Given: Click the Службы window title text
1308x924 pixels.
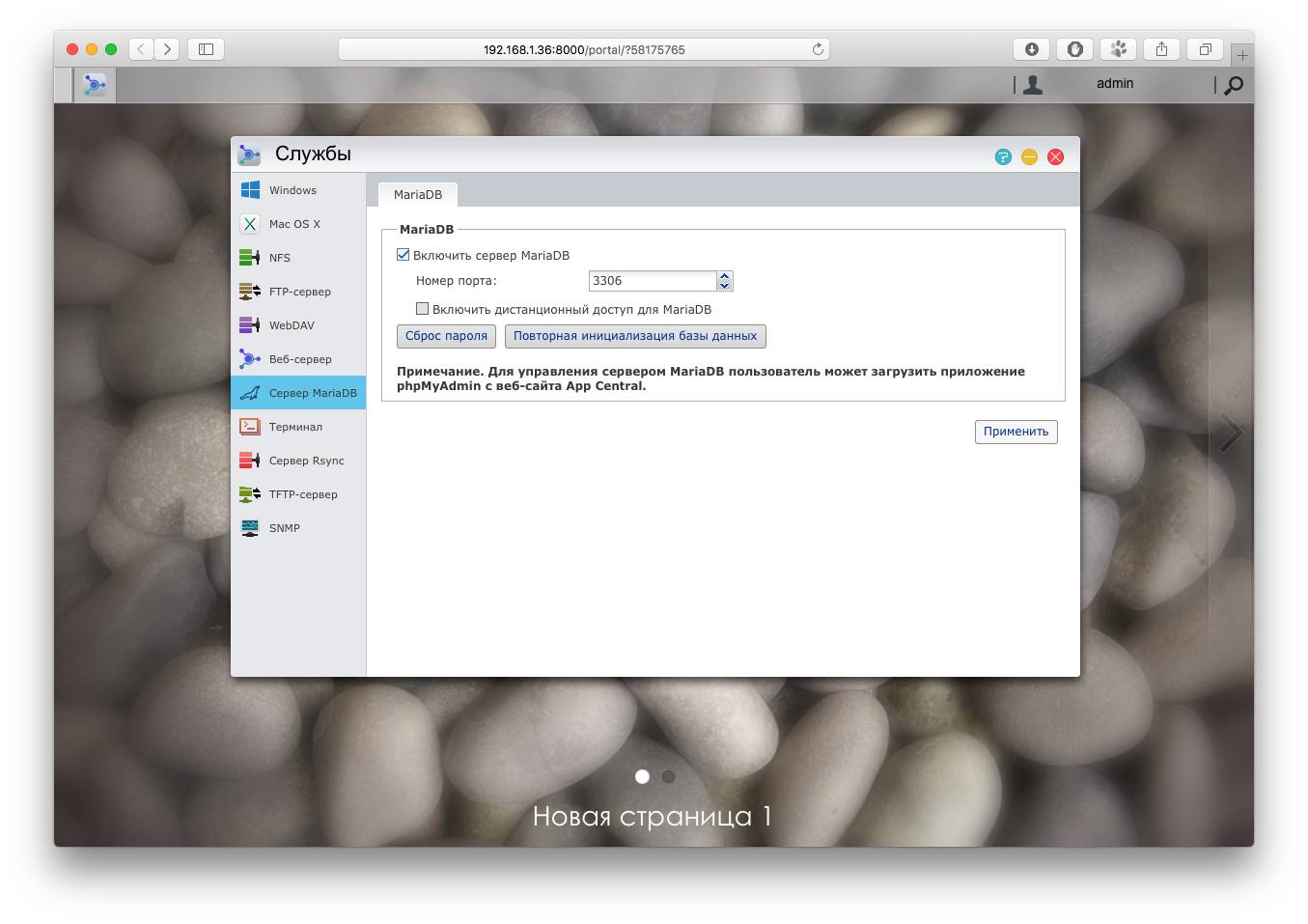Looking at the screenshot, I should pyautogui.click(x=313, y=154).
